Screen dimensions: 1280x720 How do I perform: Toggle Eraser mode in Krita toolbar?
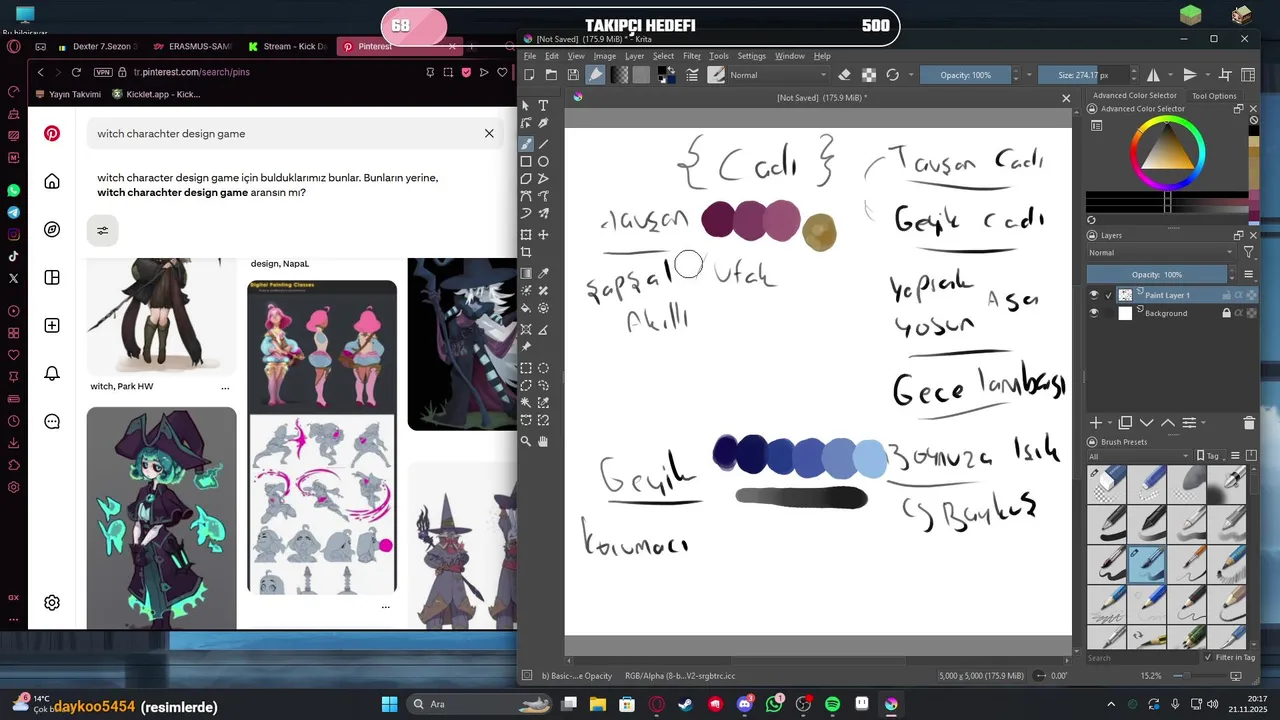(844, 75)
